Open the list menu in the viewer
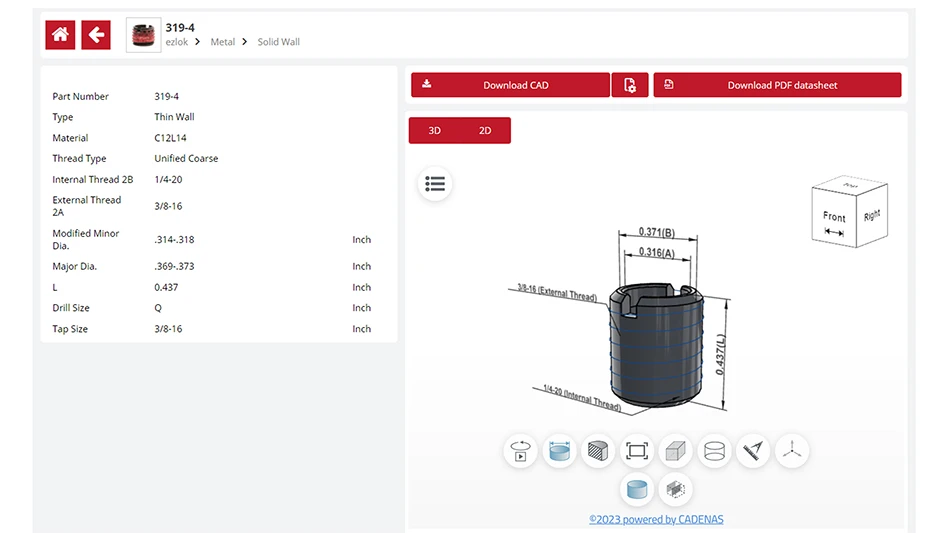This screenshot has height=533, width=948. coord(435,184)
